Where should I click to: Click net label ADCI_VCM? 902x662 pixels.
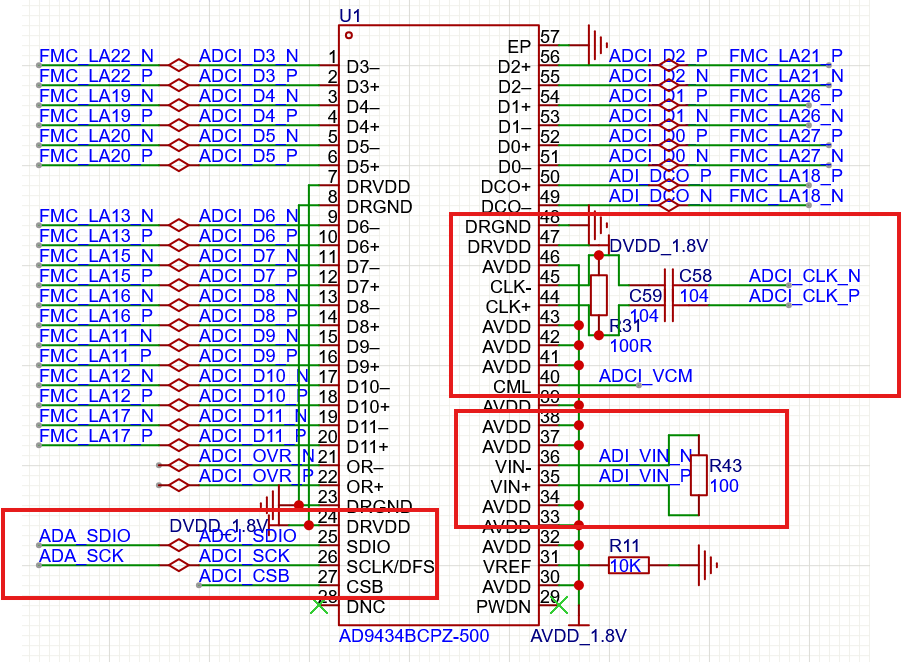pyautogui.click(x=645, y=376)
